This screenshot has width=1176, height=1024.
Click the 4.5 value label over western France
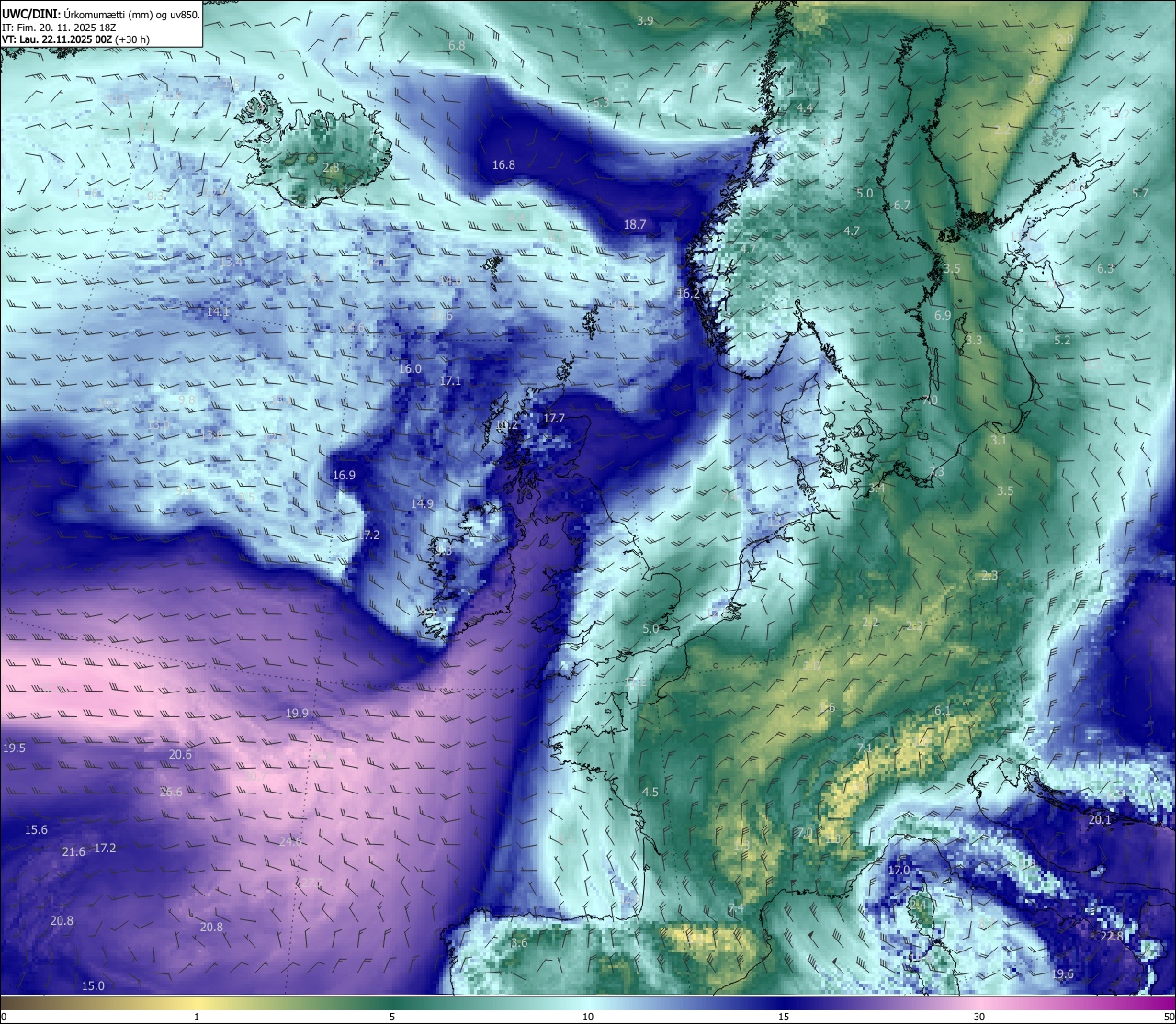click(650, 792)
